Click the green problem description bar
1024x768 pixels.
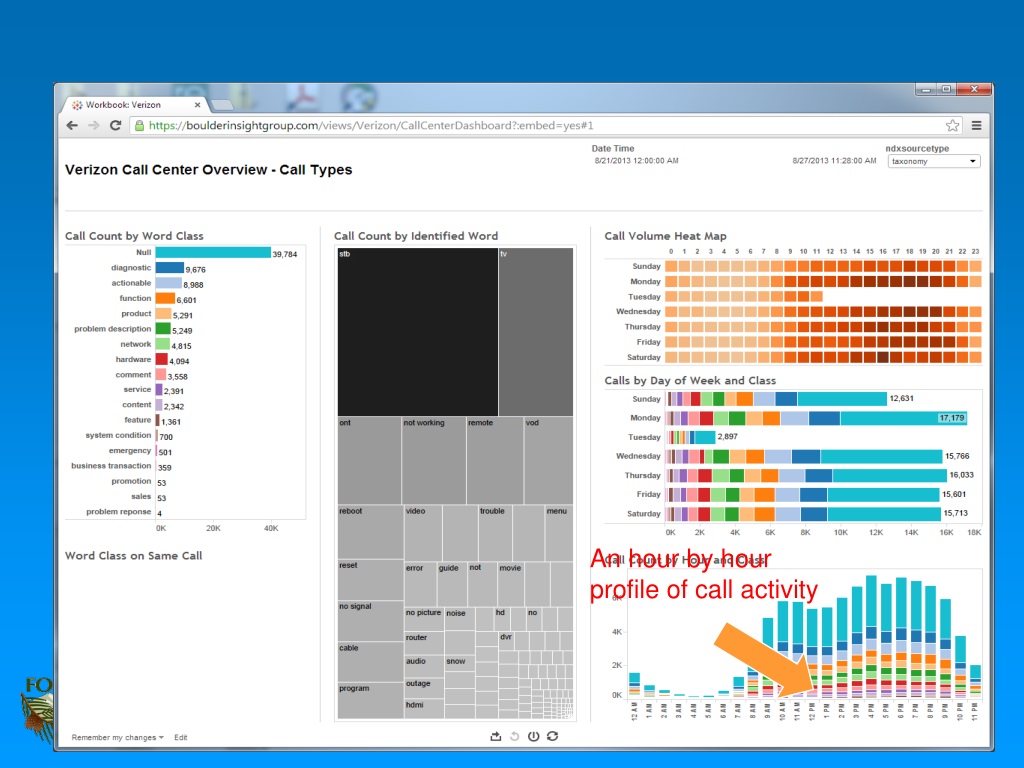(163, 329)
